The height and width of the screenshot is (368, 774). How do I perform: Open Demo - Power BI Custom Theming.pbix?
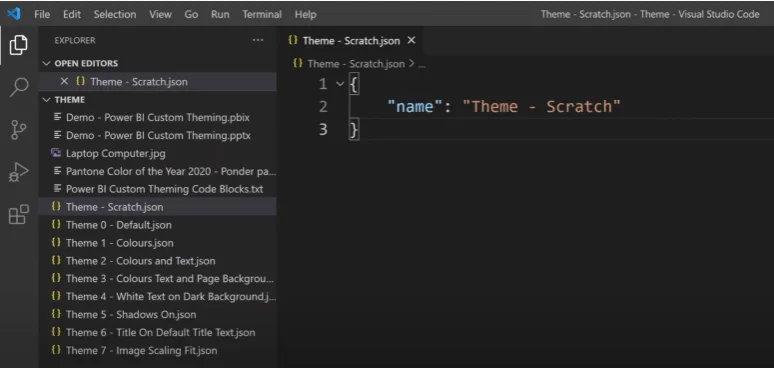pos(157,117)
